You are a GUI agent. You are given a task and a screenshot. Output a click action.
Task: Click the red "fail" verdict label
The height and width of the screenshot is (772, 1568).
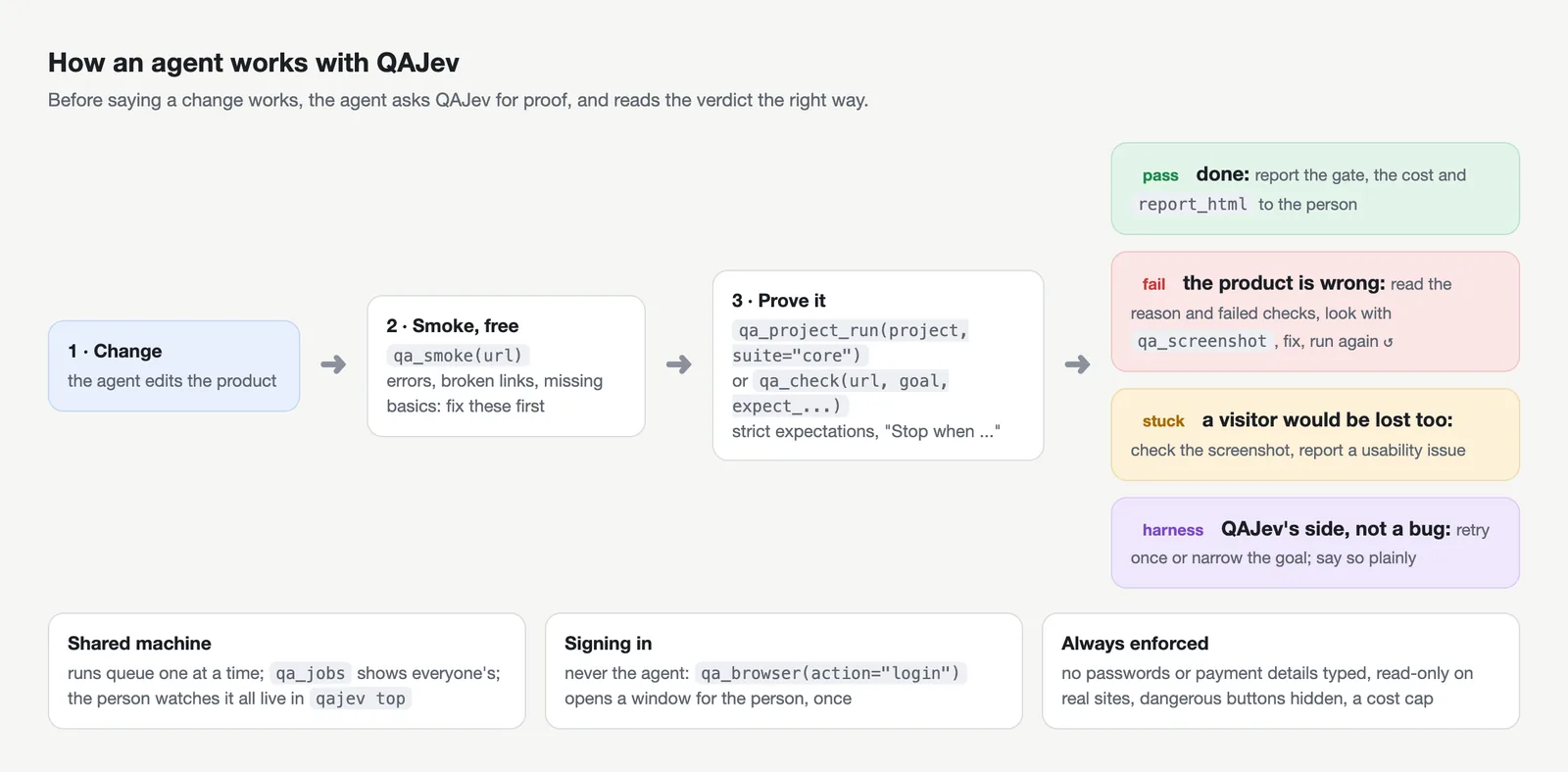tap(1153, 284)
